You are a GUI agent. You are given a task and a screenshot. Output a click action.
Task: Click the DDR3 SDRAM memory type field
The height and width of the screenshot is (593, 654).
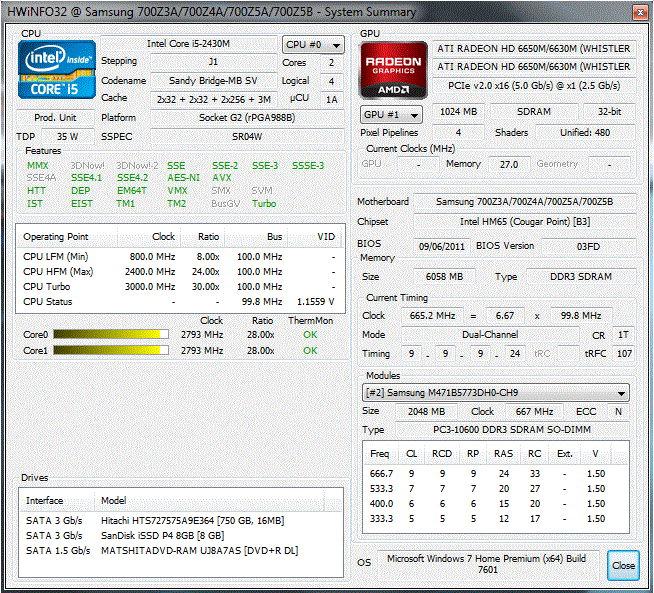[x=581, y=276]
